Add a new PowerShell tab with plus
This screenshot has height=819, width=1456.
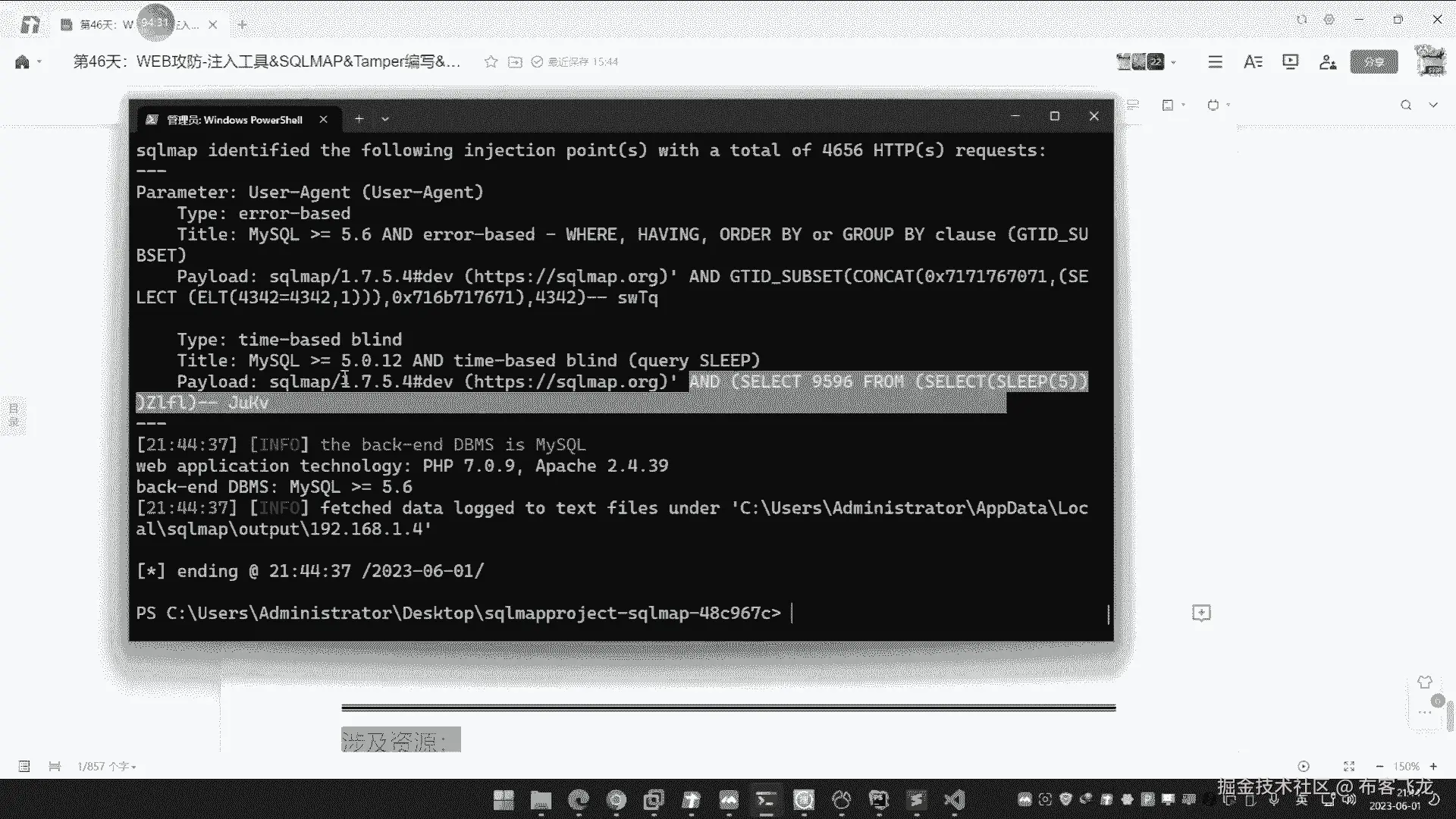pos(359,119)
